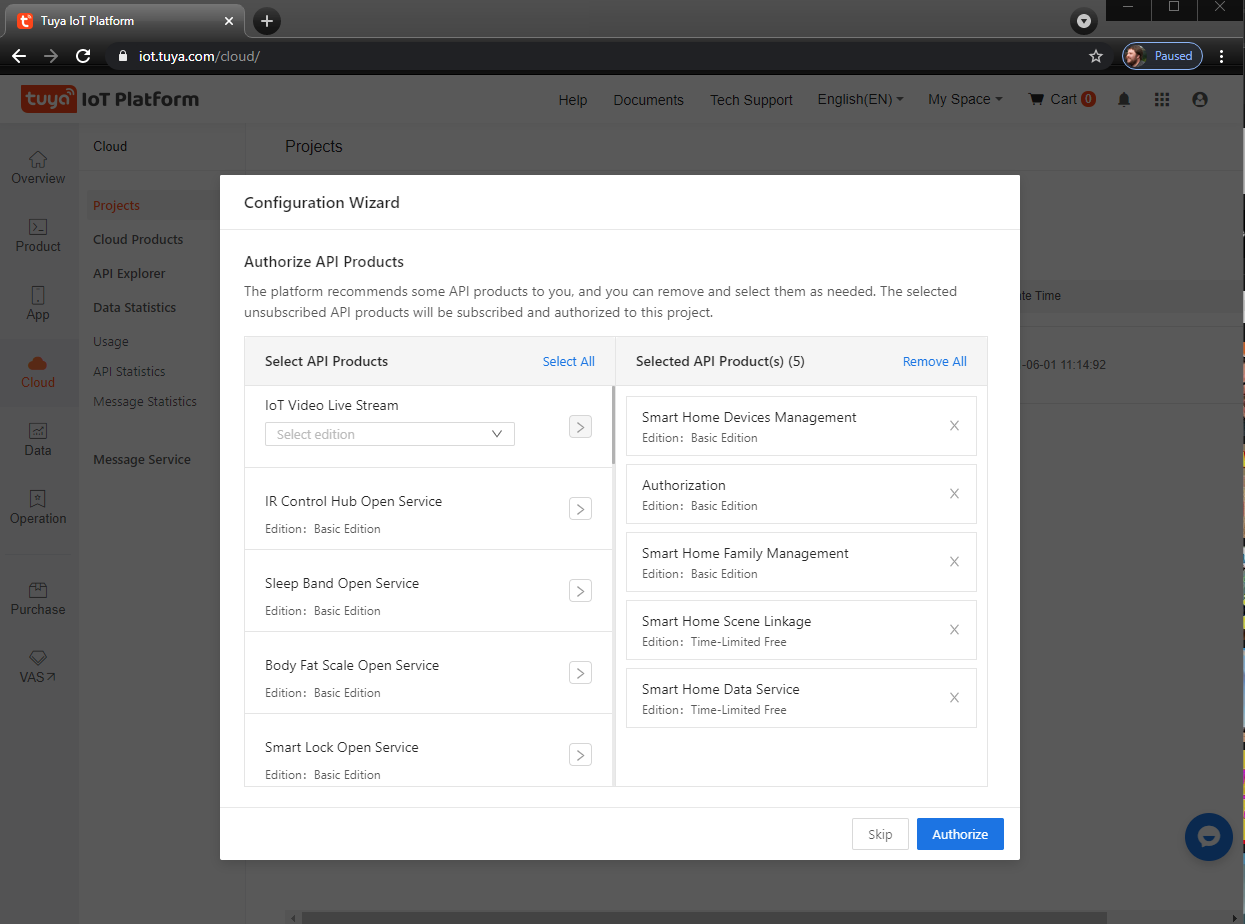The width and height of the screenshot is (1245, 924).
Task: Click the Authorize button
Action: click(x=960, y=834)
